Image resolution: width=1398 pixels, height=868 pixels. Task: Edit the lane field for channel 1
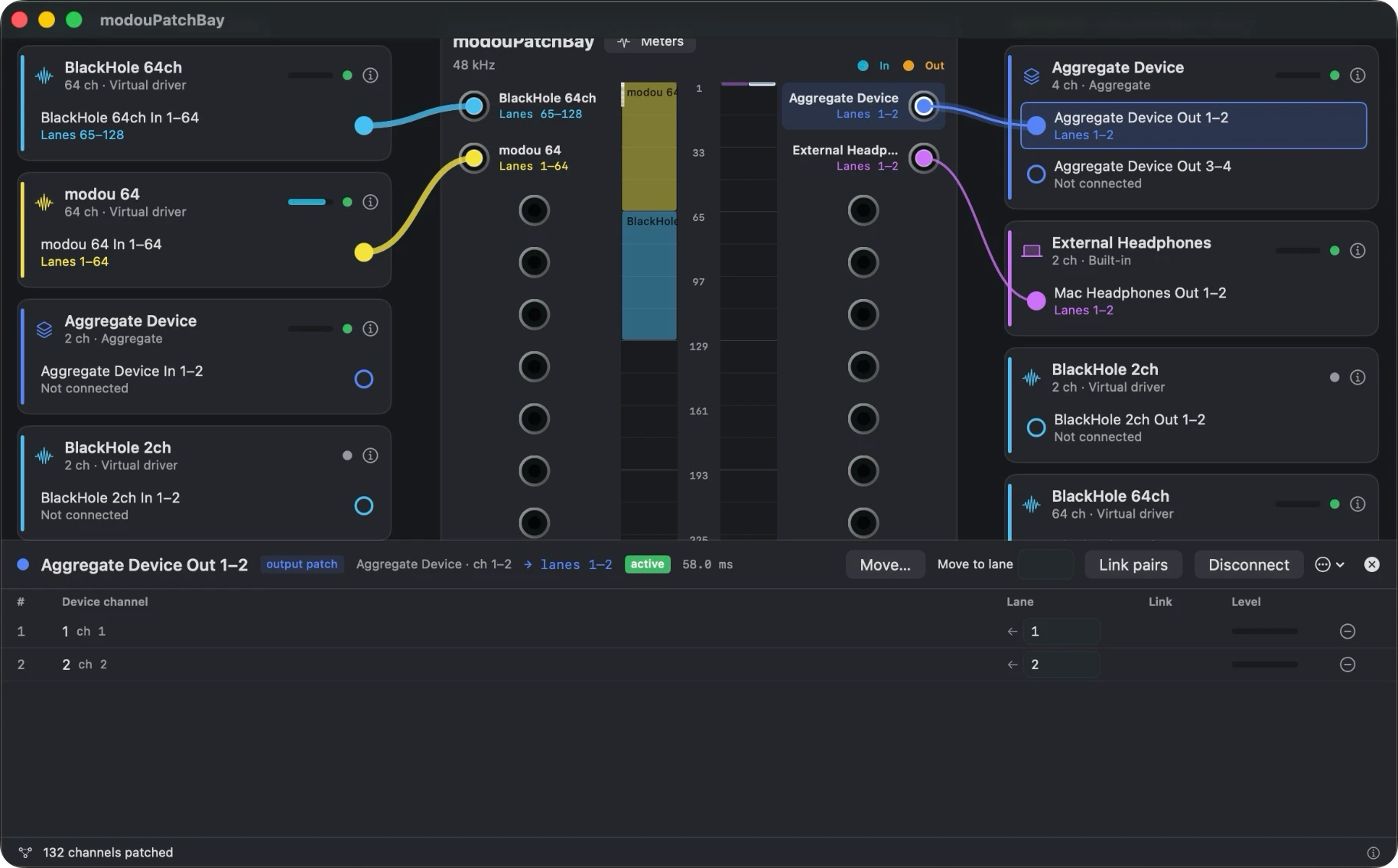1062,632
